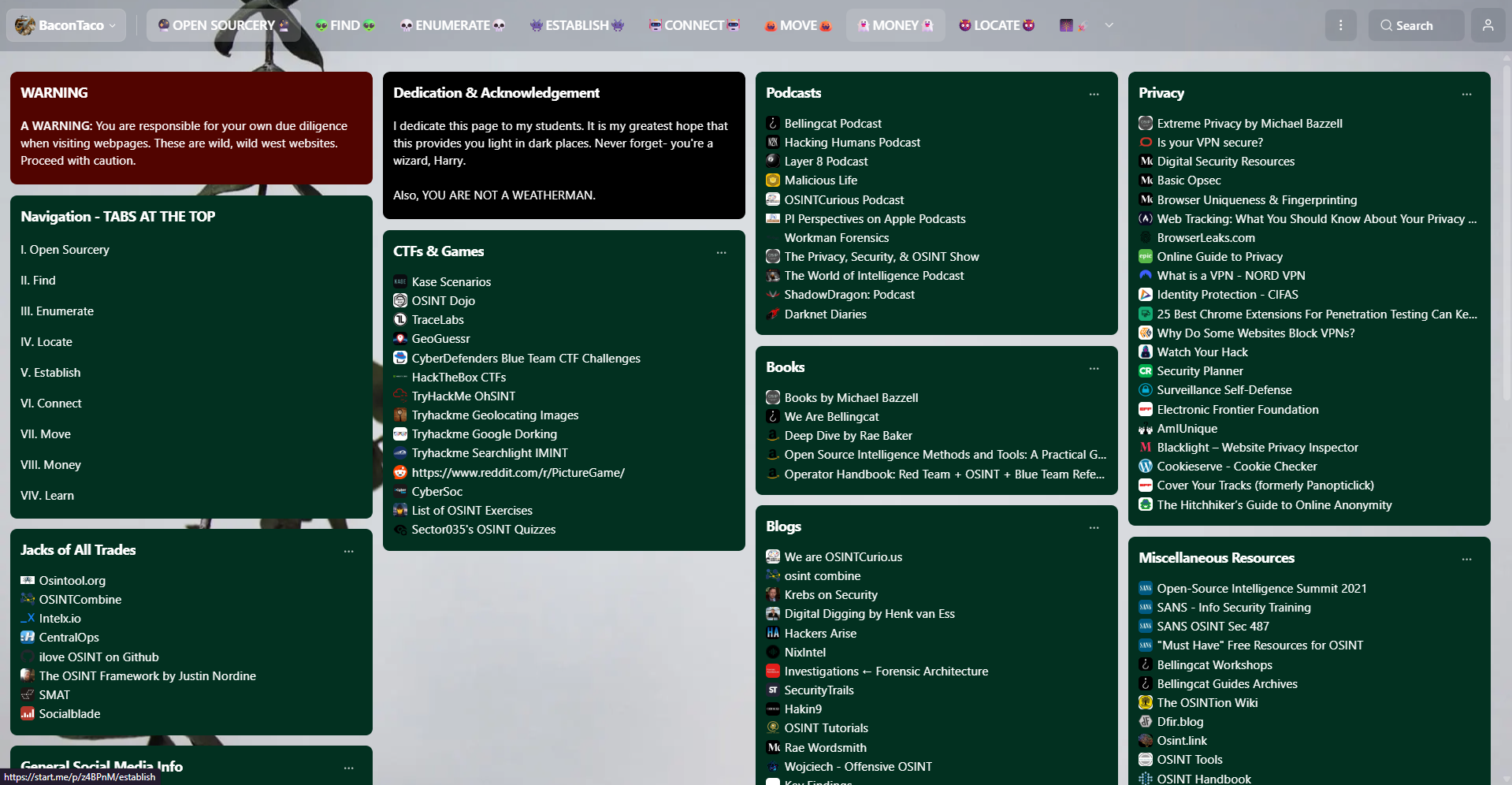The image size is (1512, 785).
Task: Open the CTFs & Games widget options menu
Action: click(721, 252)
